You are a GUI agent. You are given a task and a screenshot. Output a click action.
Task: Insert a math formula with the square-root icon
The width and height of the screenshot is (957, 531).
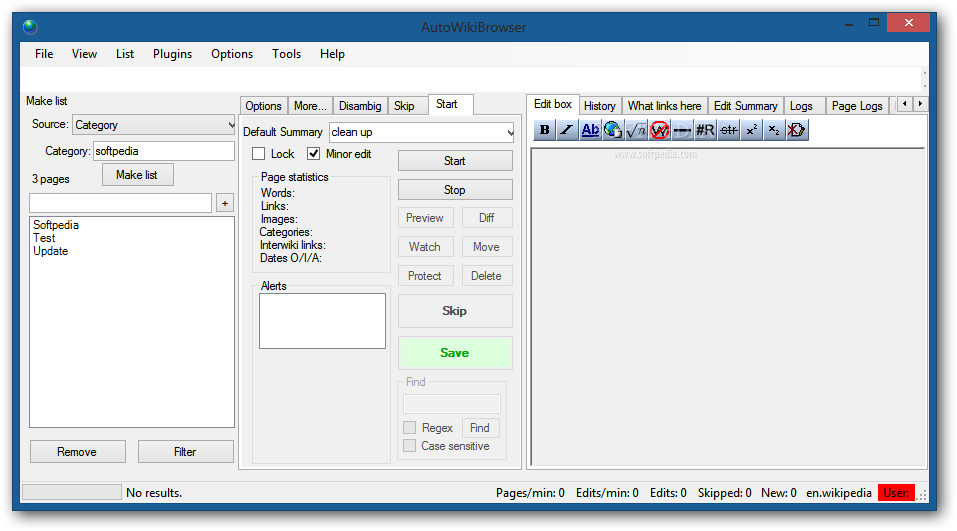click(636, 130)
